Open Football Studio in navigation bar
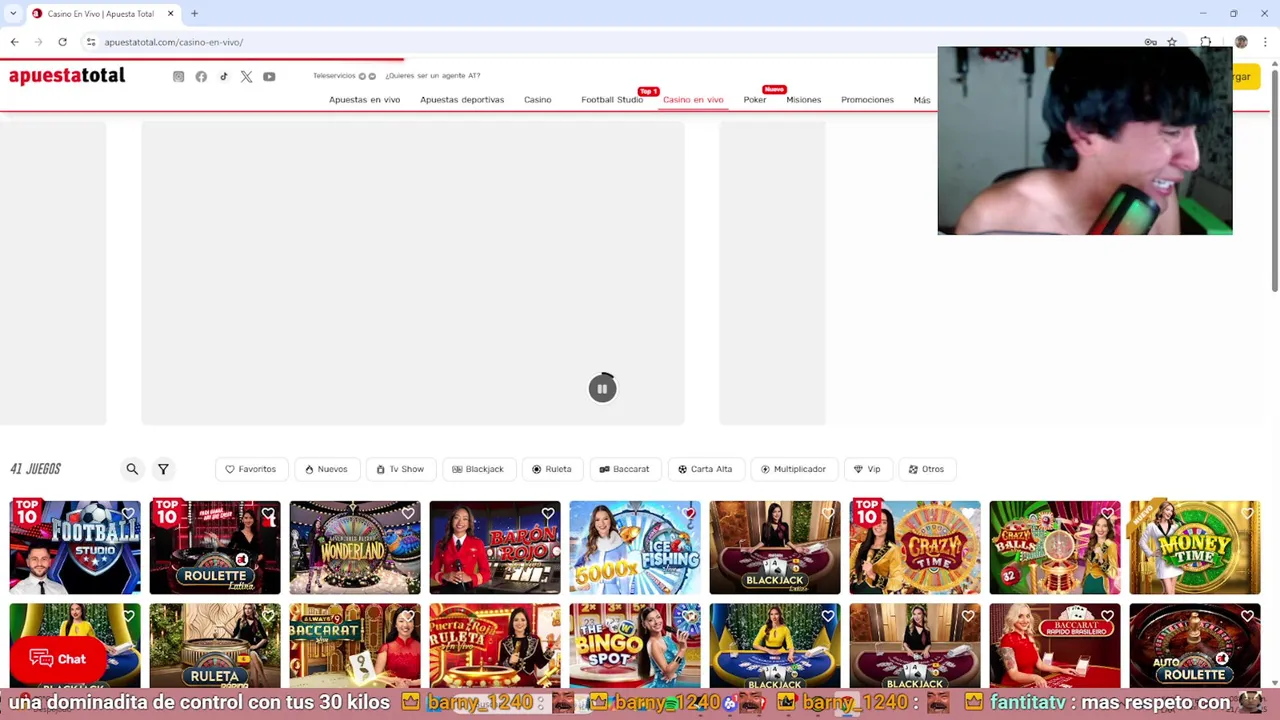The width and height of the screenshot is (1280, 720). [612, 100]
